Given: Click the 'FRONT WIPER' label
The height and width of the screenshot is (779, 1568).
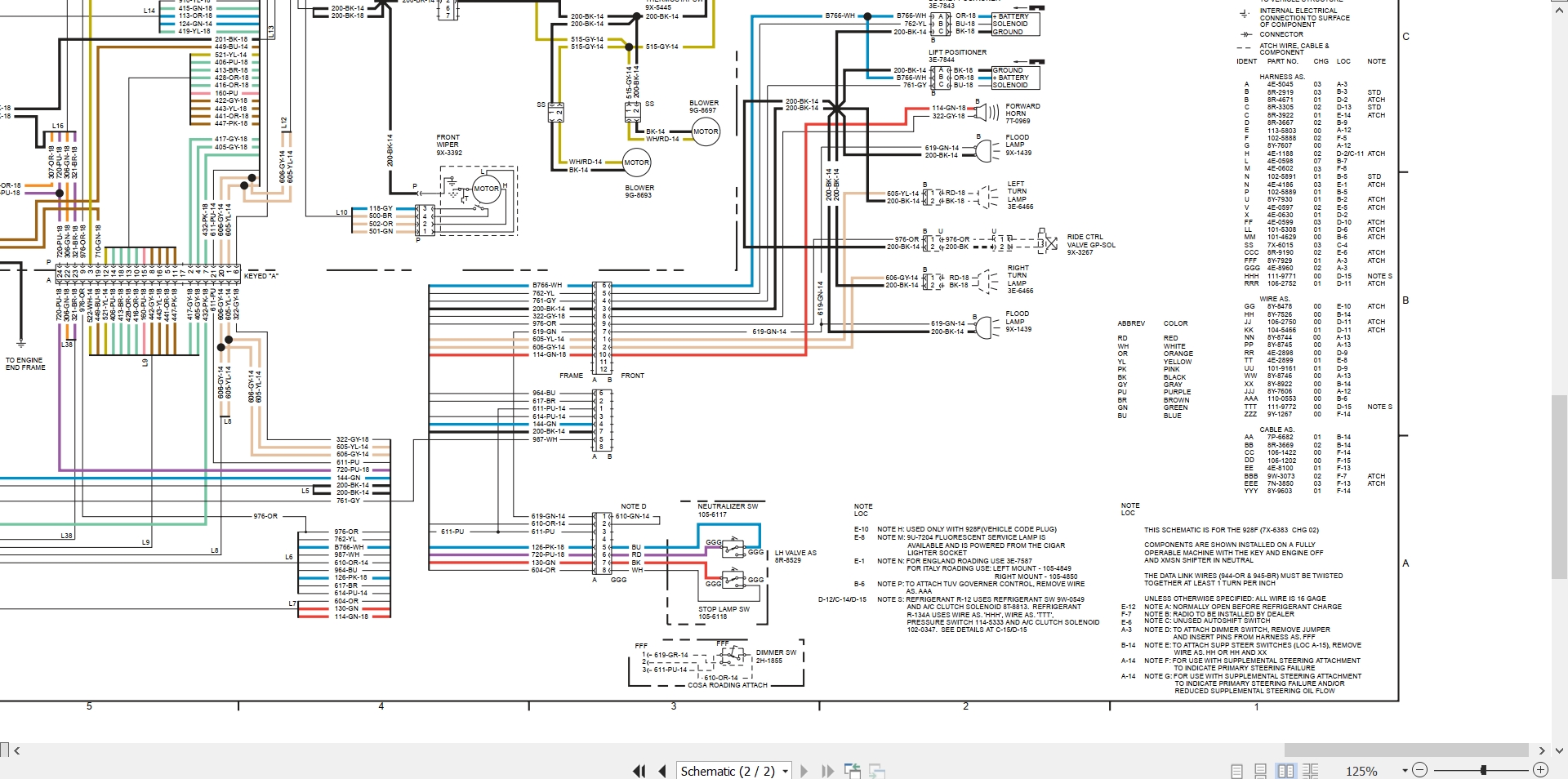Looking at the screenshot, I should [x=448, y=141].
